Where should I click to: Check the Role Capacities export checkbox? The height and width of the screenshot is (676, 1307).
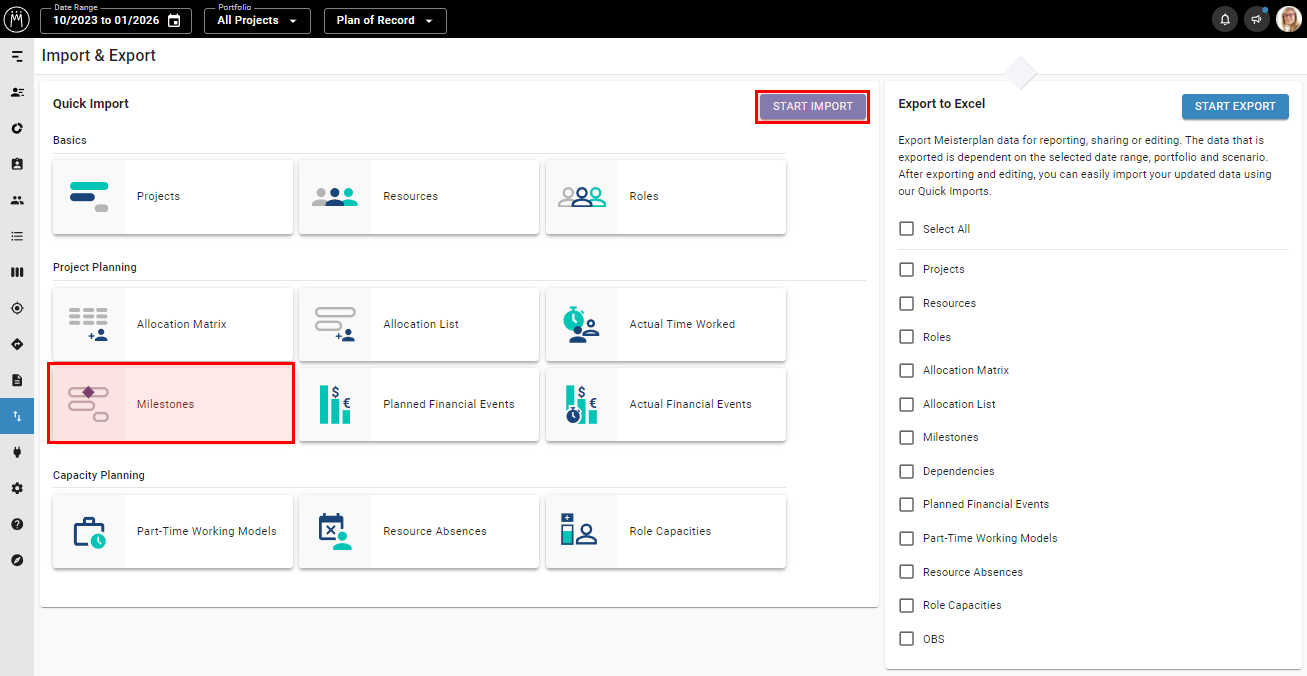point(907,605)
